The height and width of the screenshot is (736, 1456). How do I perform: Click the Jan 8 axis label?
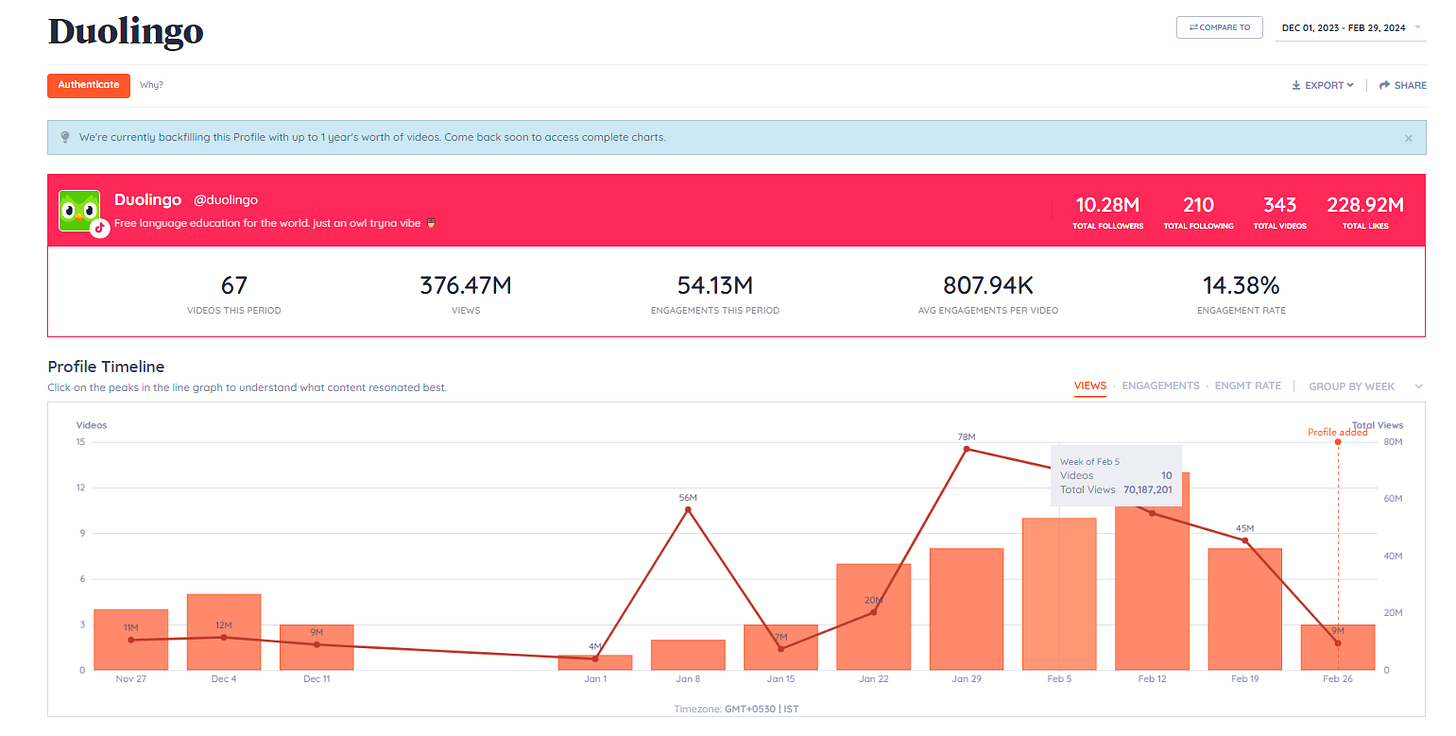tap(688, 679)
